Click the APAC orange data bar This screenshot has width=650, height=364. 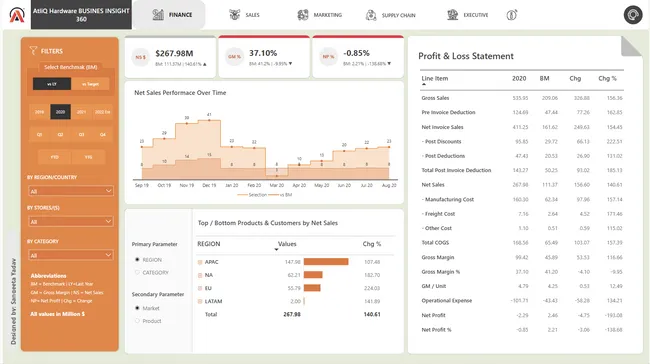(326, 262)
